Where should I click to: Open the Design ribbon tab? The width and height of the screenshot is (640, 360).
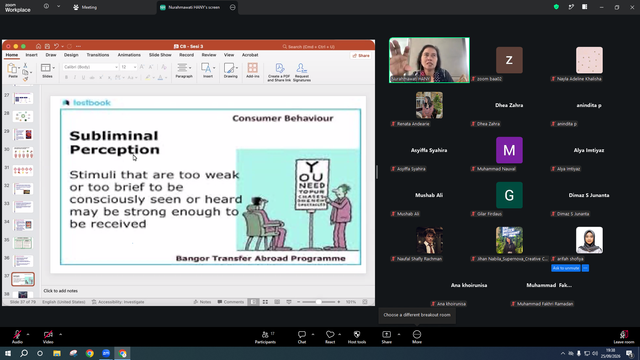71,55
